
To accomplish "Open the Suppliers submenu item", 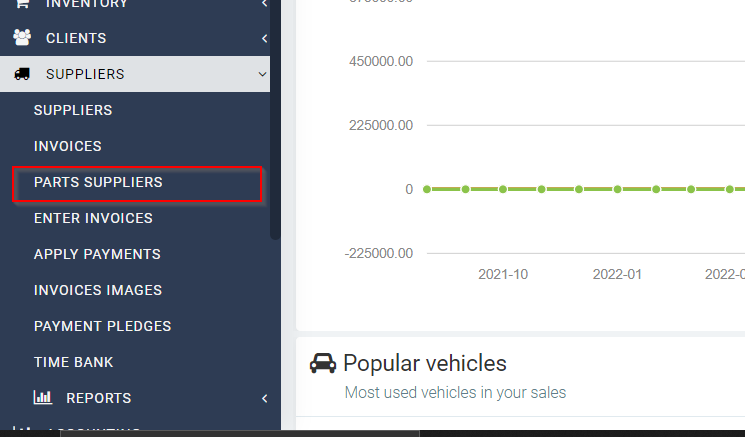I will (73, 110).
